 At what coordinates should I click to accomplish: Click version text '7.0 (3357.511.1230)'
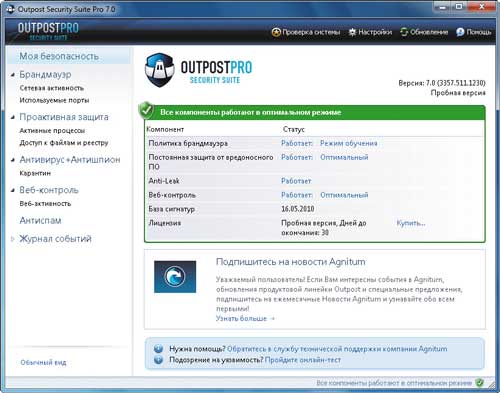pos(456,83)
